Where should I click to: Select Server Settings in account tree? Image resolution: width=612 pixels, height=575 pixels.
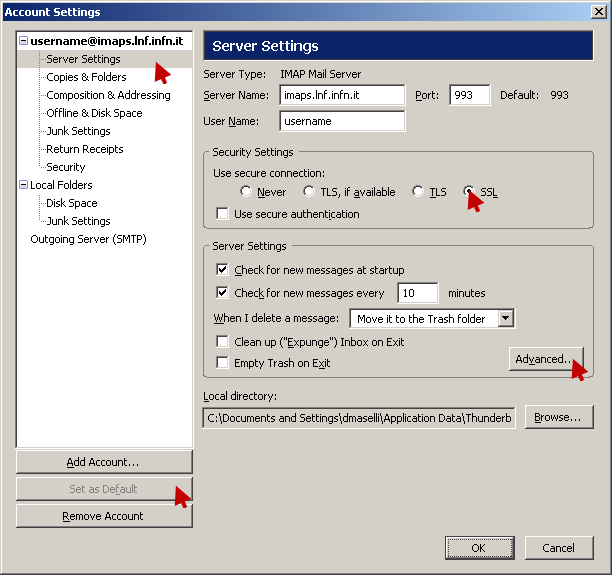click(x=83, y=59)
